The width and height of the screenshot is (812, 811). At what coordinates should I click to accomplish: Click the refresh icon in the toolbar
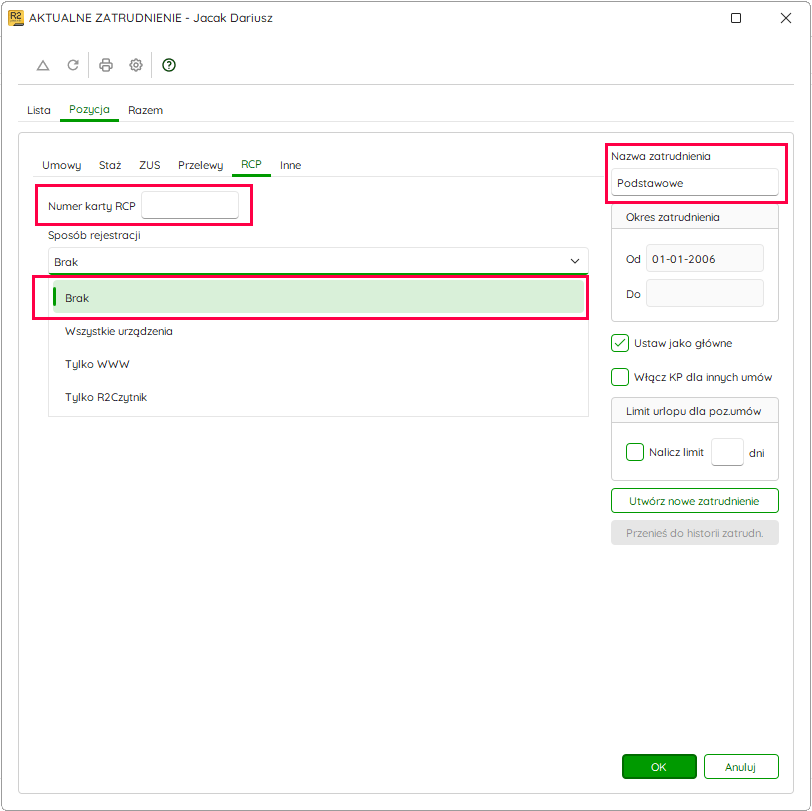[x=73, y=65]
